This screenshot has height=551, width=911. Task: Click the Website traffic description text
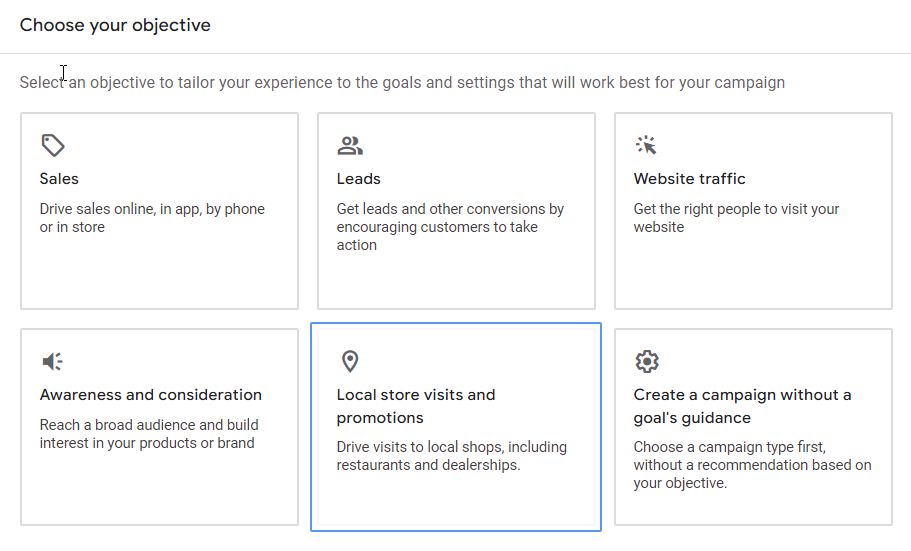click(736, 218)
